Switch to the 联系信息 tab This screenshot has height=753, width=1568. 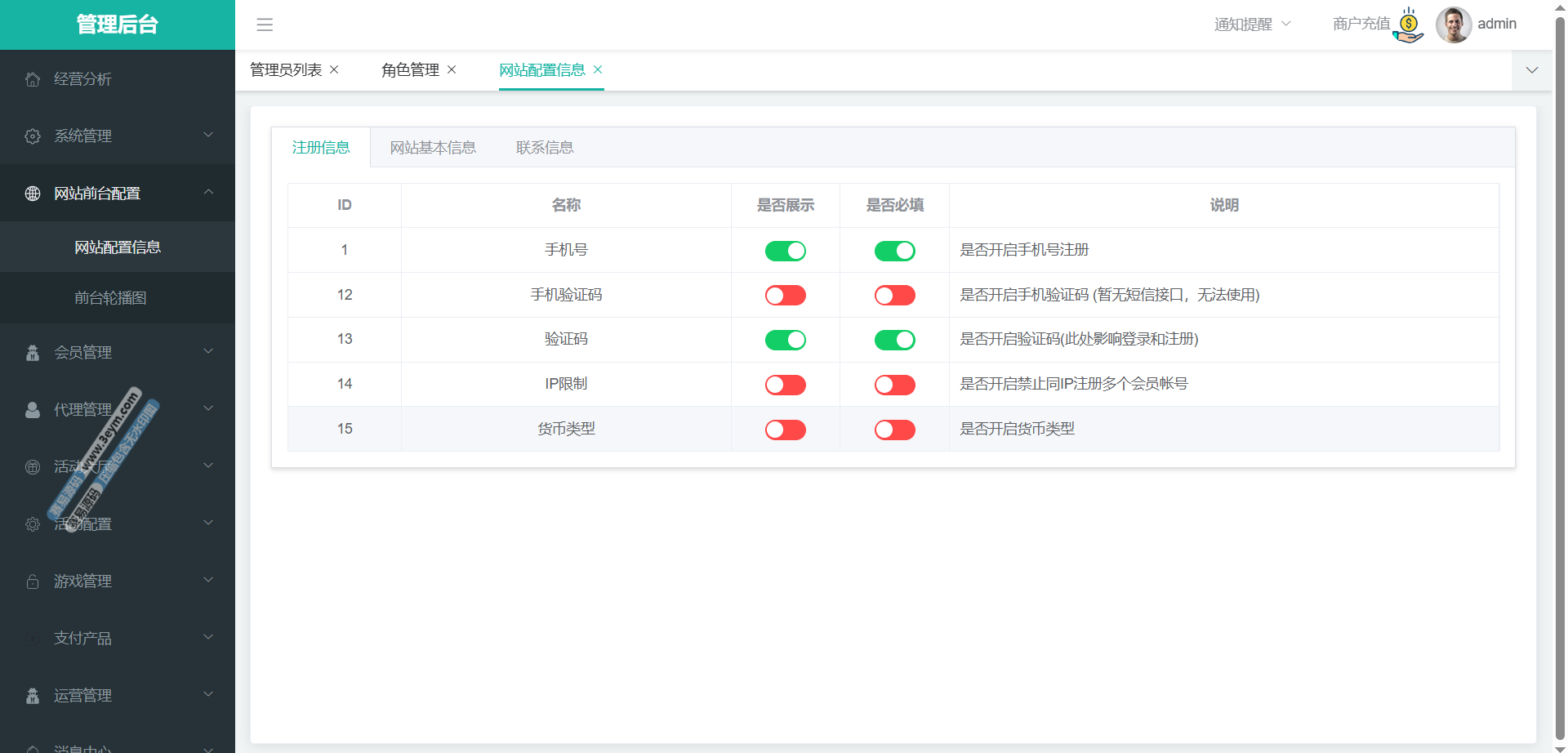(x=545, y=148)
